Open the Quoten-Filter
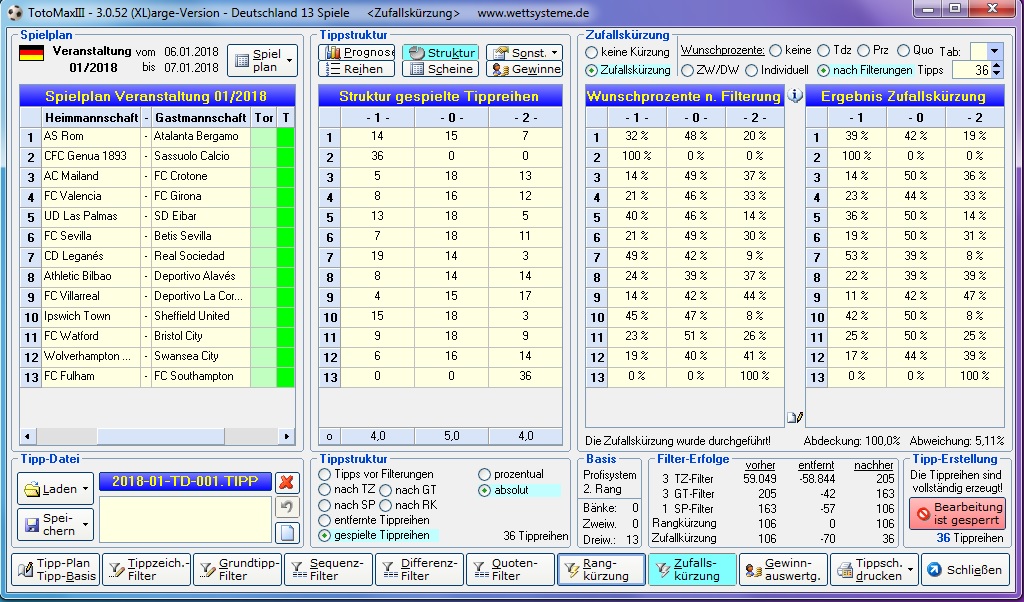This screenshot has height=602, width=1024. tap(510, 570)
